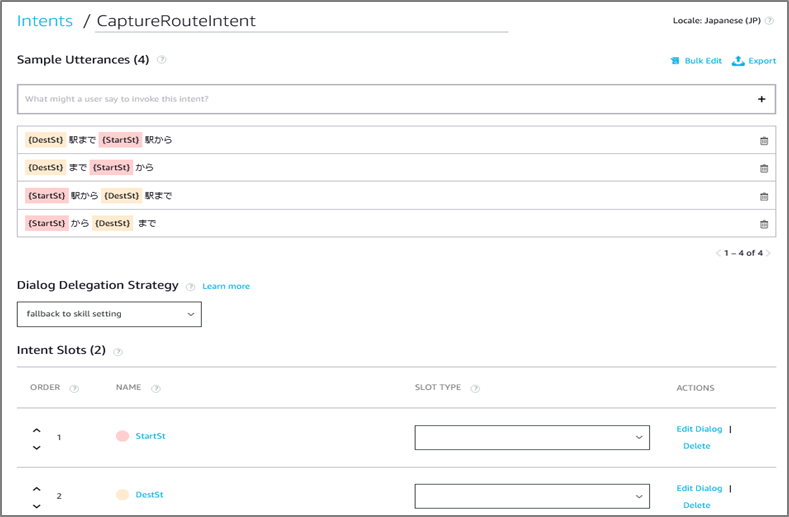
Task: Delete the StartSt slot
Action: tap(696, 446)
